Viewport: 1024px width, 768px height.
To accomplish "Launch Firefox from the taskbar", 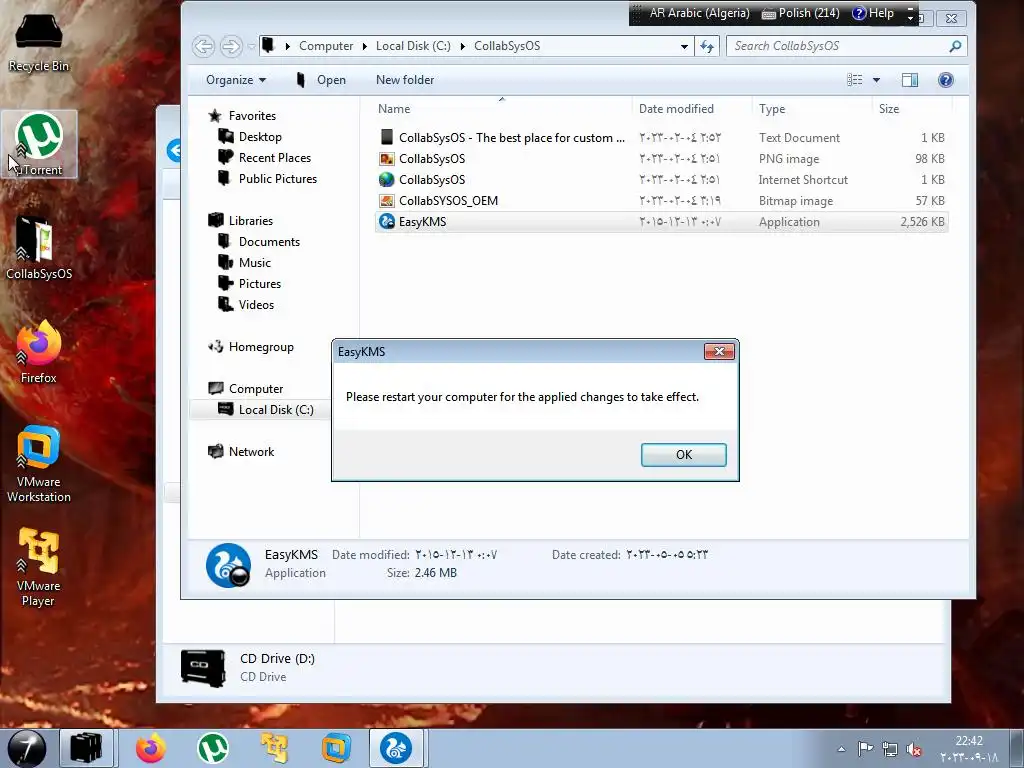I will [x=150, y=748].
